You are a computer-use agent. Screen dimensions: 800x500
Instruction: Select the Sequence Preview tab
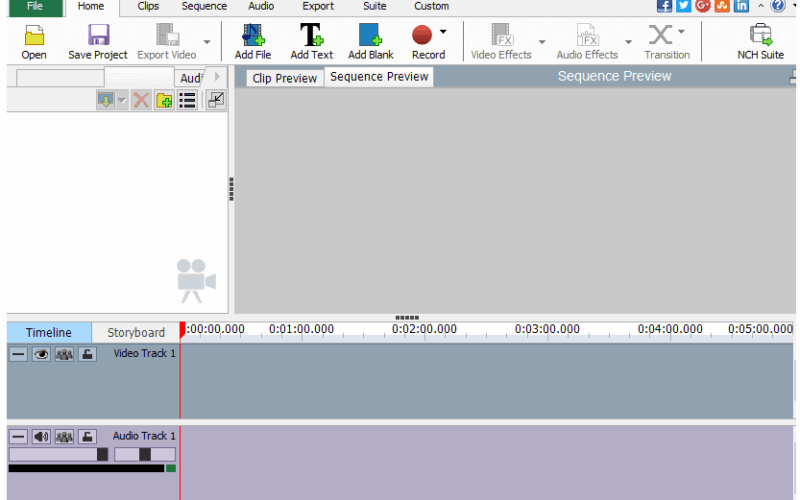pyautogui.click(x=379, y=77)
